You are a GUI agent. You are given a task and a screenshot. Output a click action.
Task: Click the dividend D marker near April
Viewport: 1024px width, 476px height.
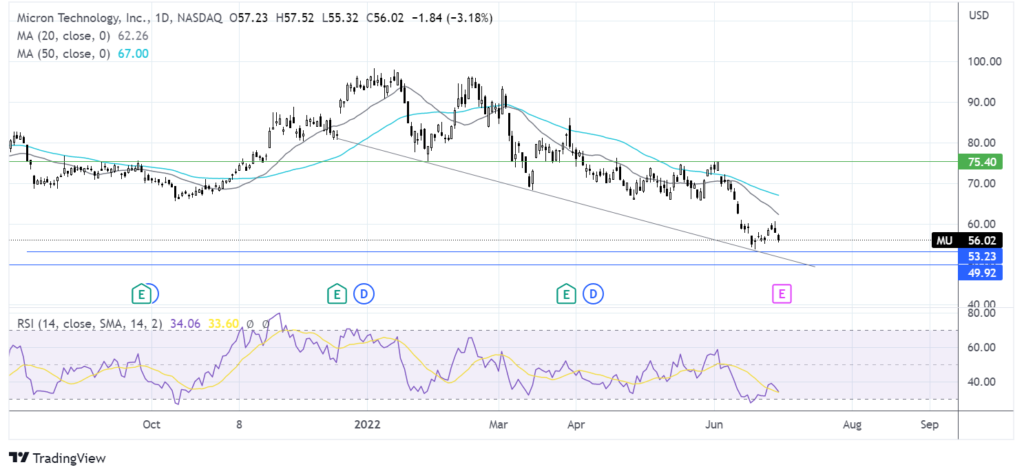(x=593, y=294)
